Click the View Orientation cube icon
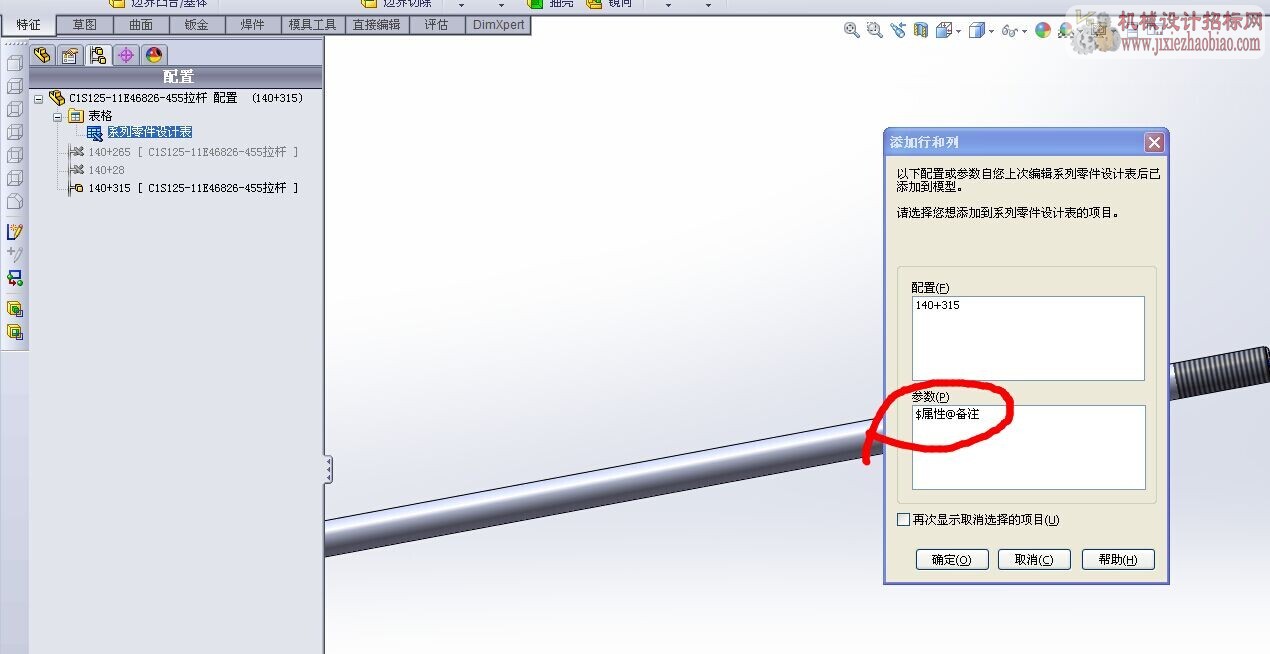Image resolution: width=1270 pixels, height=654 pixels. (943, 31)
